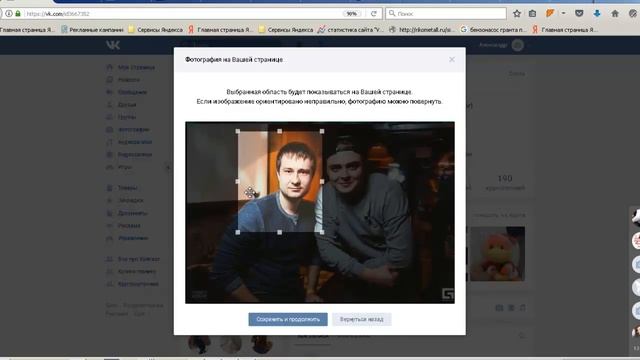This screenshot has height=360, width=640.
Task: Click the green padlock security icon
Action: click(x=18, y=13)
